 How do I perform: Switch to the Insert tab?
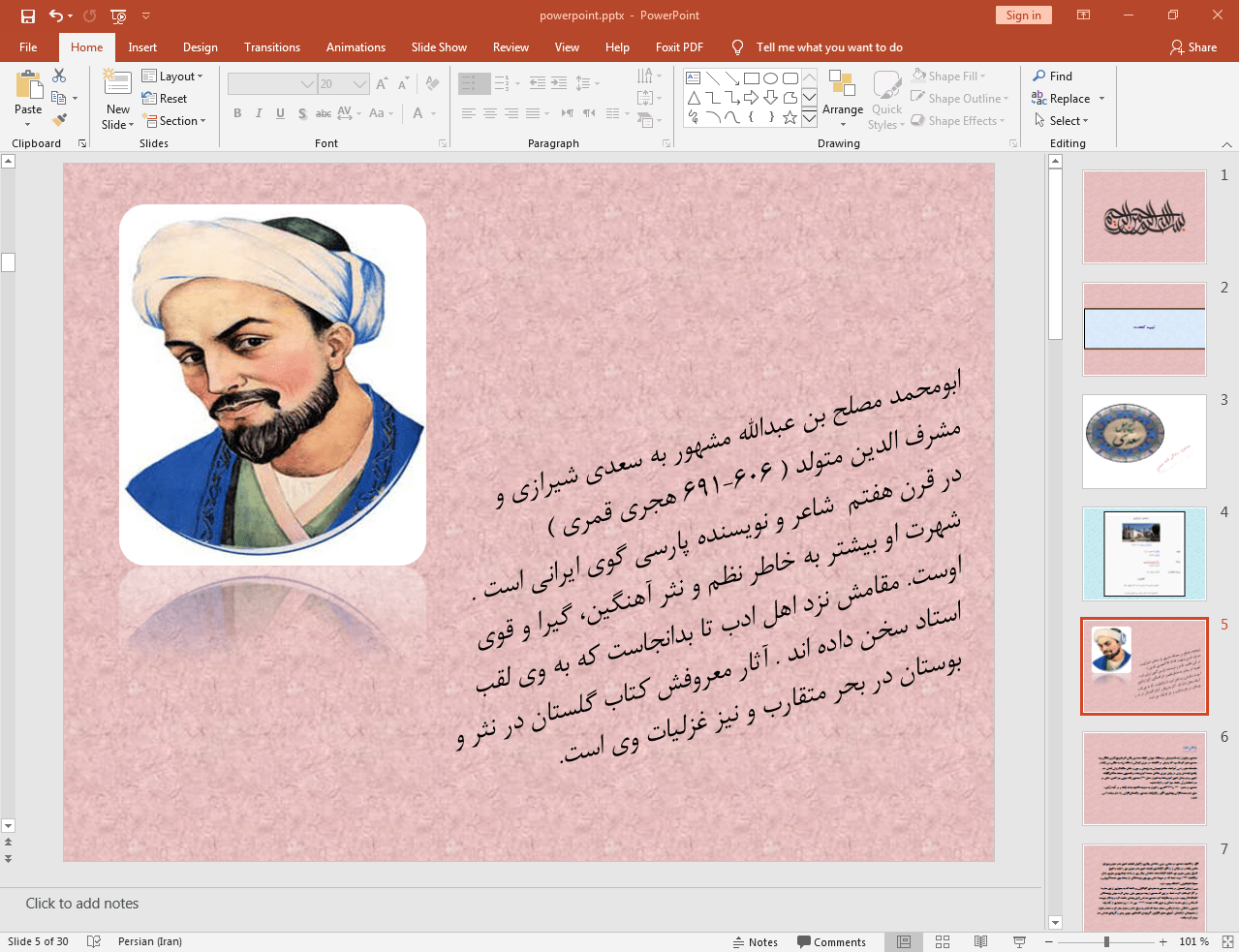tap(142, 47)
